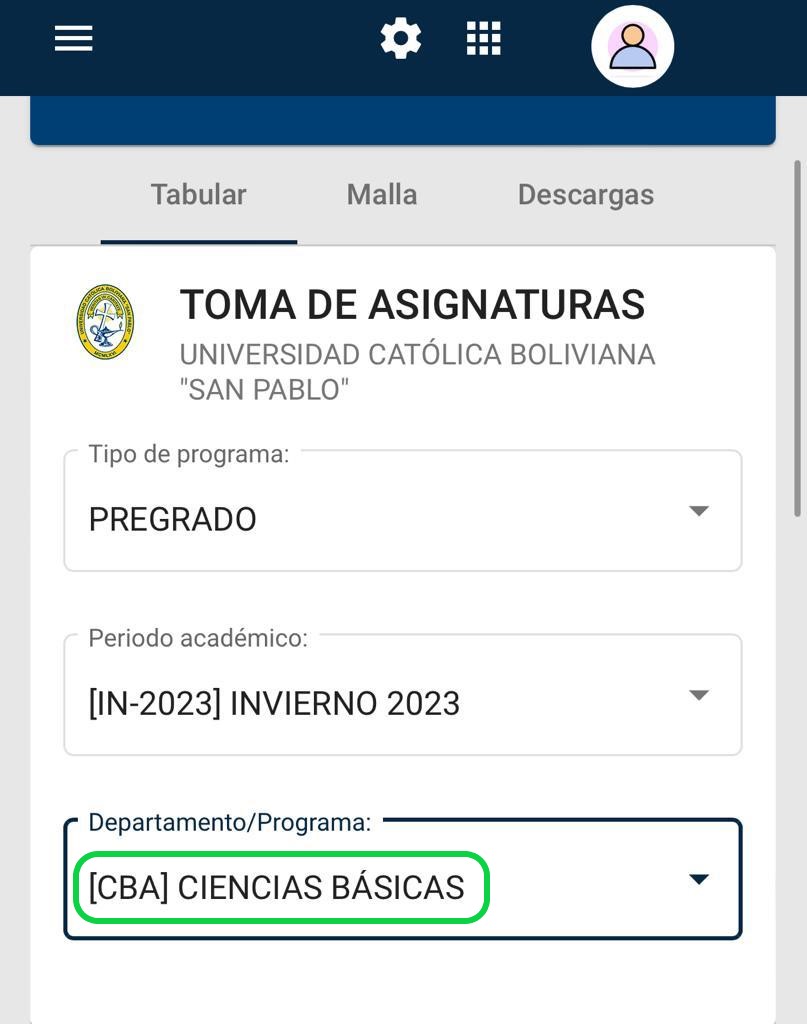Screen dimensions: 807x1024
Task: Open the Descargas tab
Action: [585, 194]
